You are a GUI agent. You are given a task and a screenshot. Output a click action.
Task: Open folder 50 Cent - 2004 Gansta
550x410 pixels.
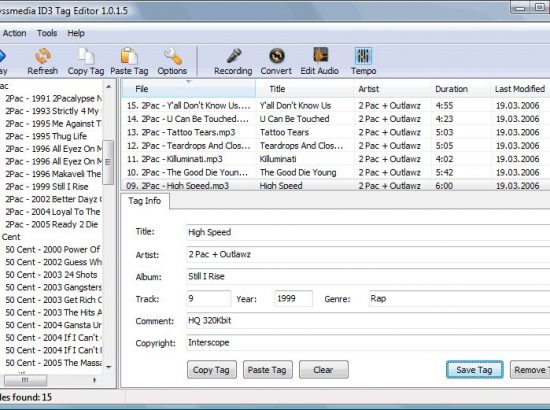click(x=54, y=325)
